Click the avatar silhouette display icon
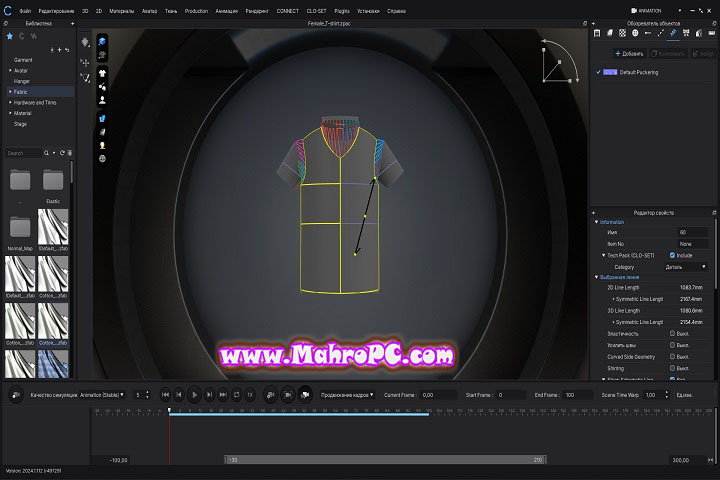The height and width of the screenshot is (480, 720). coord(102,100)
